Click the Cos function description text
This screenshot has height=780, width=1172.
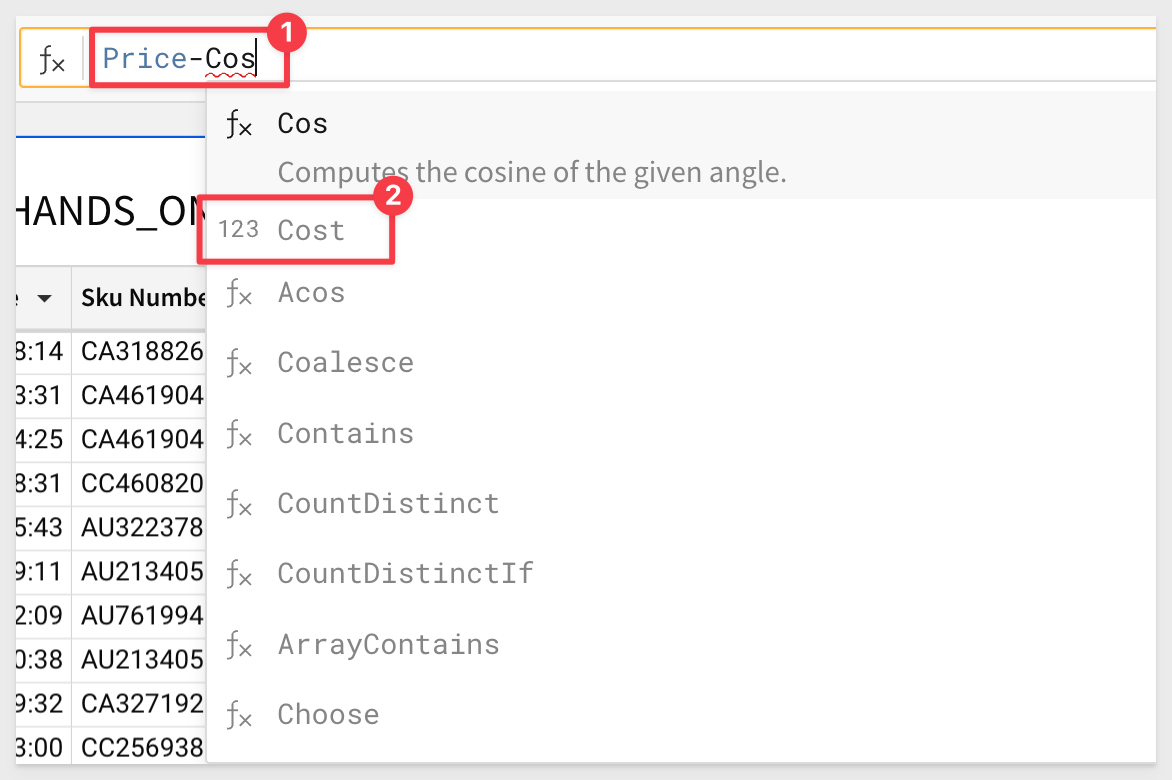point(531,173)
